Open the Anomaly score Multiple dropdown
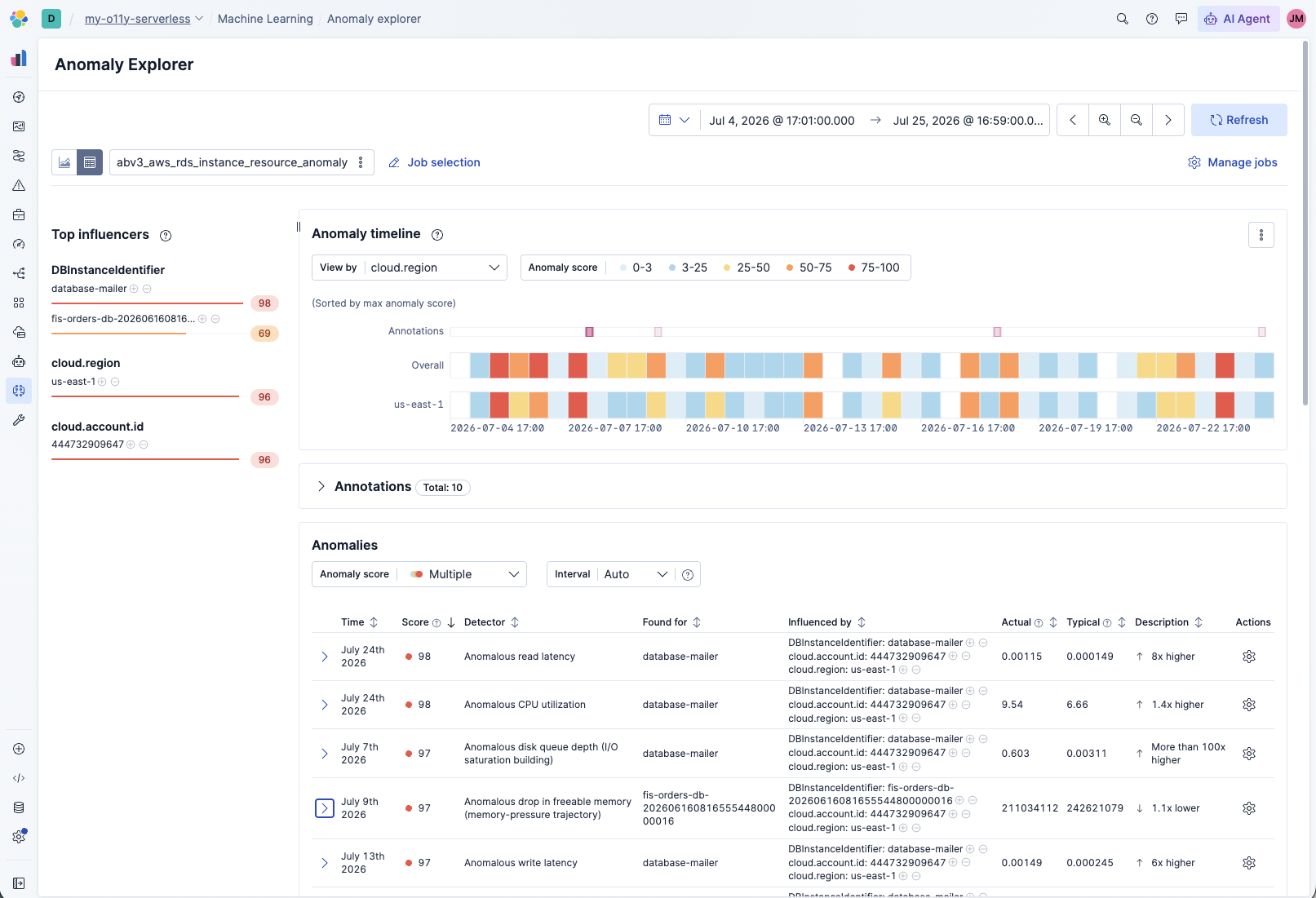The width and height of the screenshot is (1316, 898). [419, 574]
